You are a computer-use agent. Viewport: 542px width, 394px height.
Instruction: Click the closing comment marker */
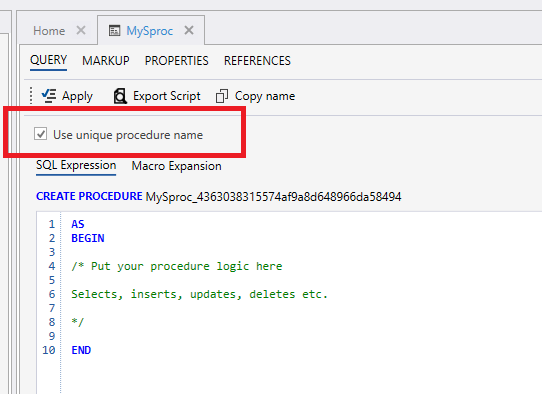coord(77,322)
